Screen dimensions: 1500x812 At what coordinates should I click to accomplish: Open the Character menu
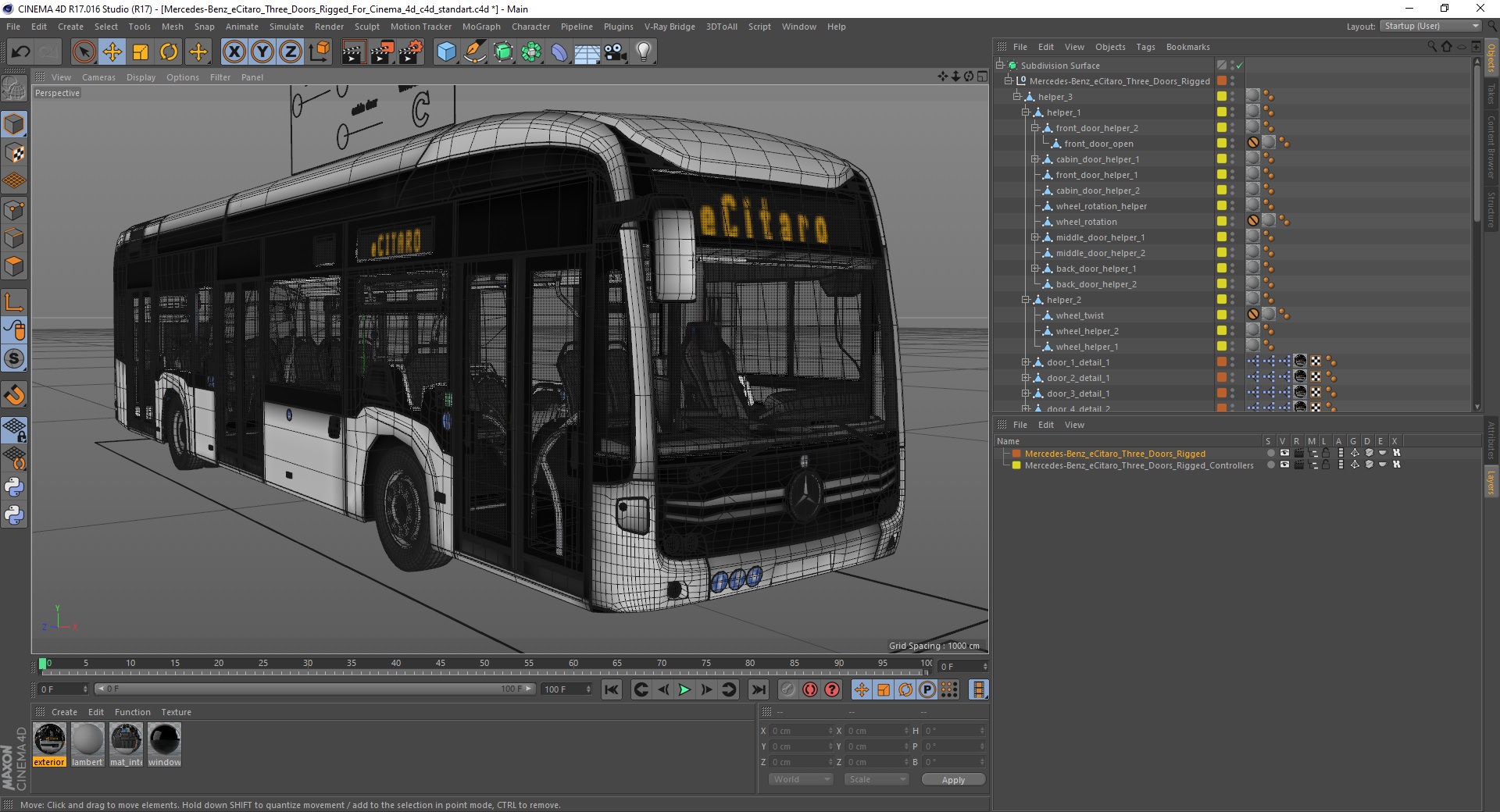click(530, 27)
